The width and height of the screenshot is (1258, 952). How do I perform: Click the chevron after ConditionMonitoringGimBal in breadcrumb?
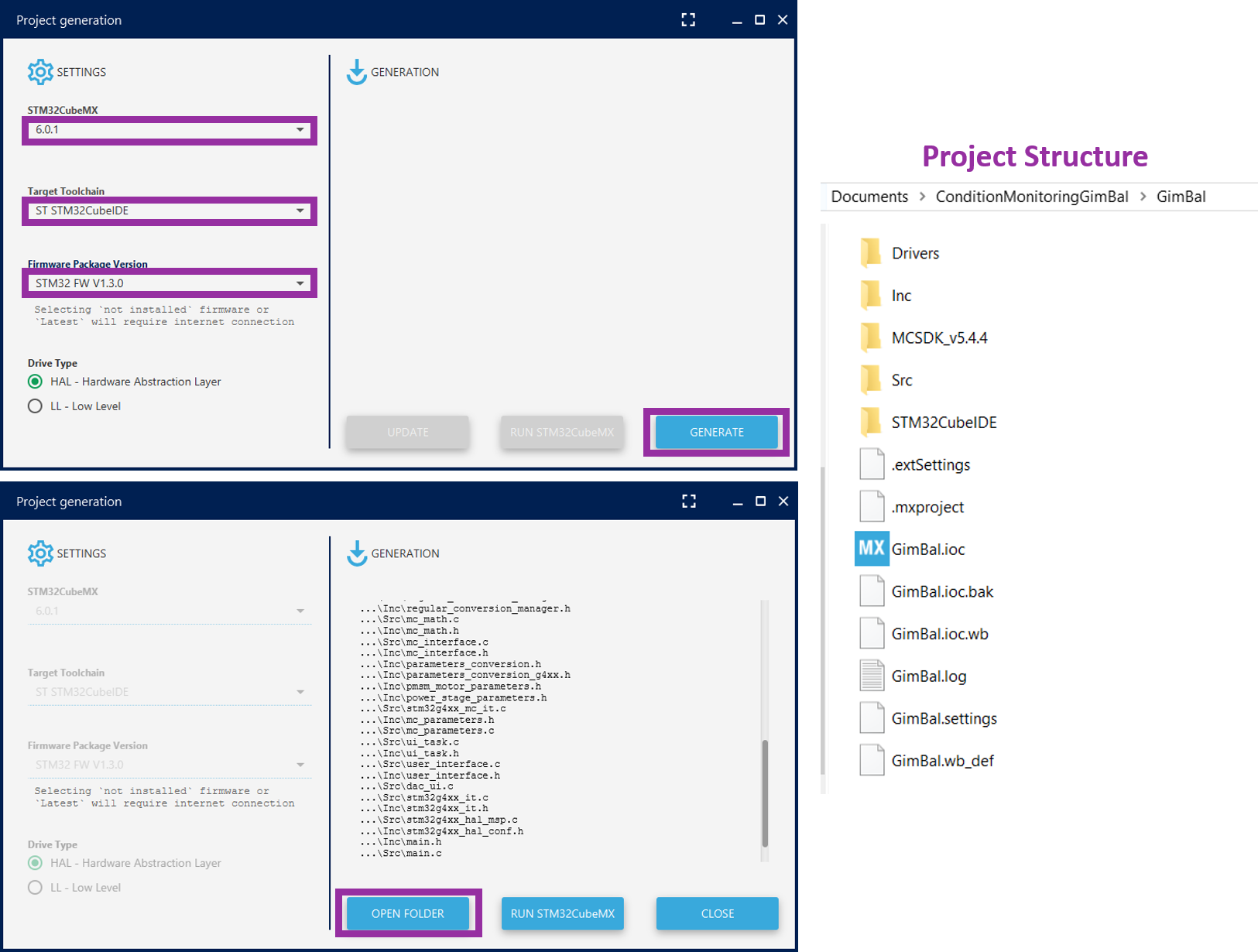(1143, 197)
